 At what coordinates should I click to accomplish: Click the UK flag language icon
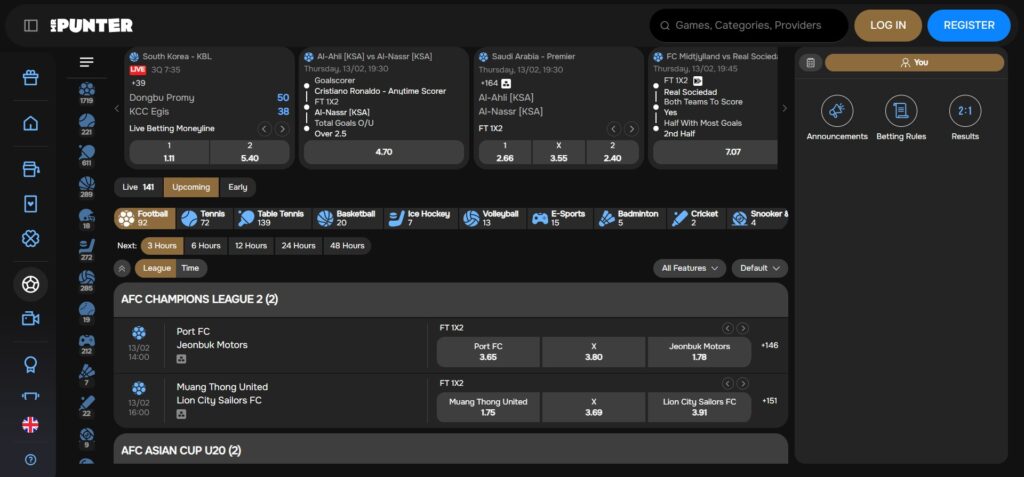(30, 425)
